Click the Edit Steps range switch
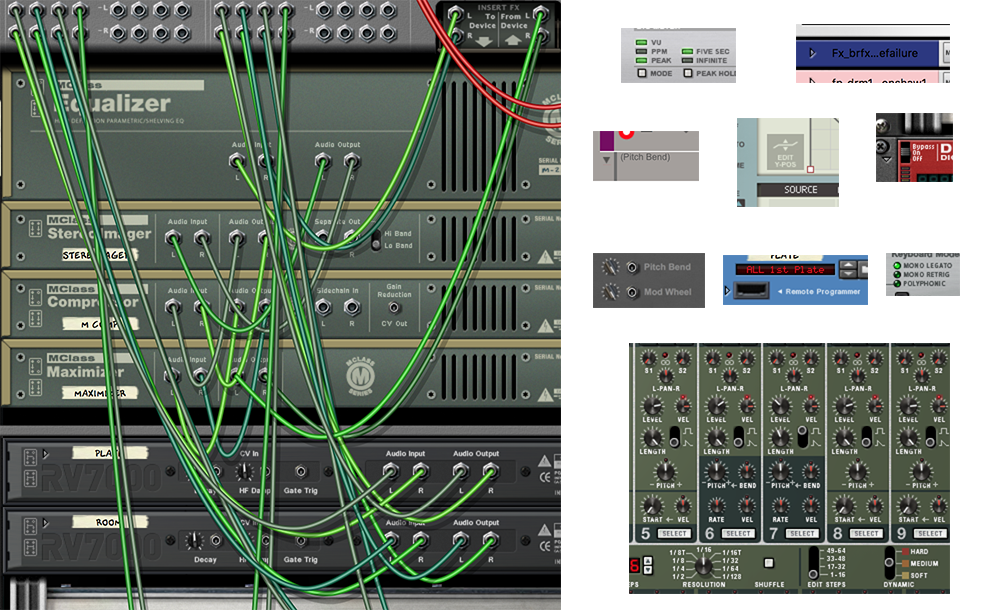This screenshot has height=610, width=1000. [814, 563]
